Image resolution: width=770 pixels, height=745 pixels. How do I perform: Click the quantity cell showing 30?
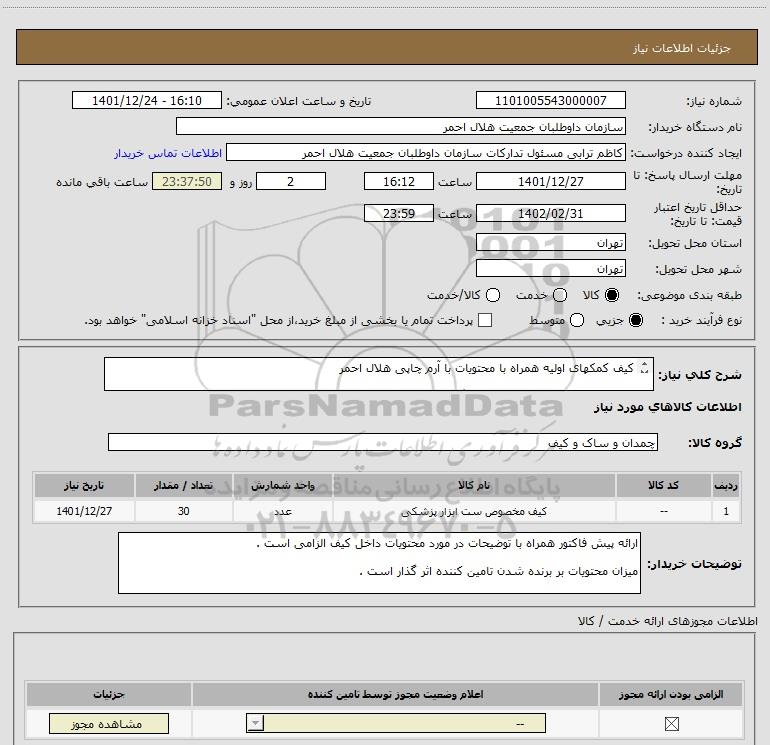point(184,511)
